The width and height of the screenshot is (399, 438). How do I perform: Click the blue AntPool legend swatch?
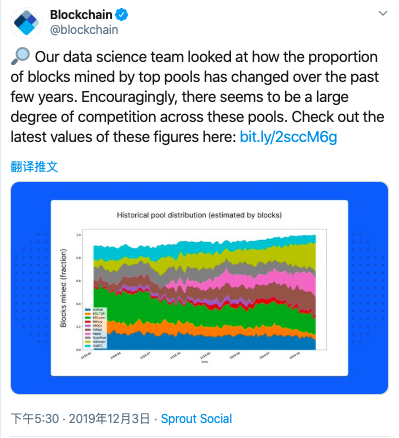[88, 310]
